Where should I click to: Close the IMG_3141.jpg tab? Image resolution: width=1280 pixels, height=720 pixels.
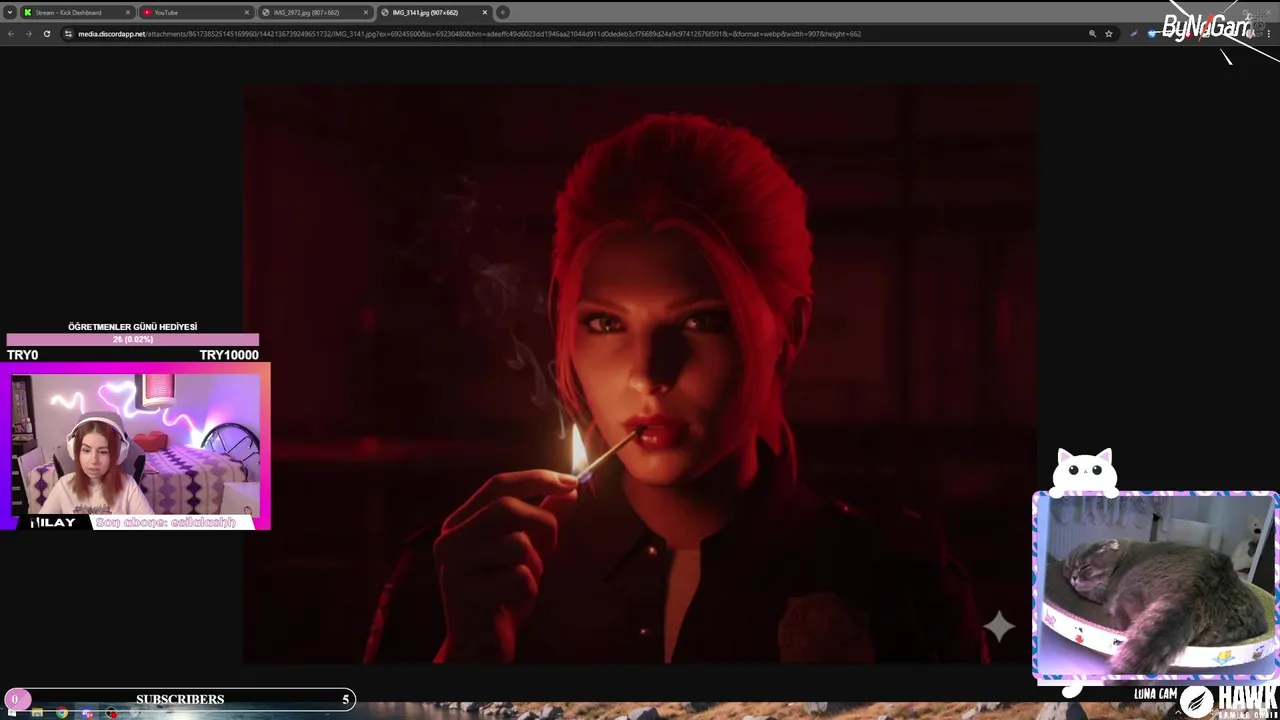485,13
